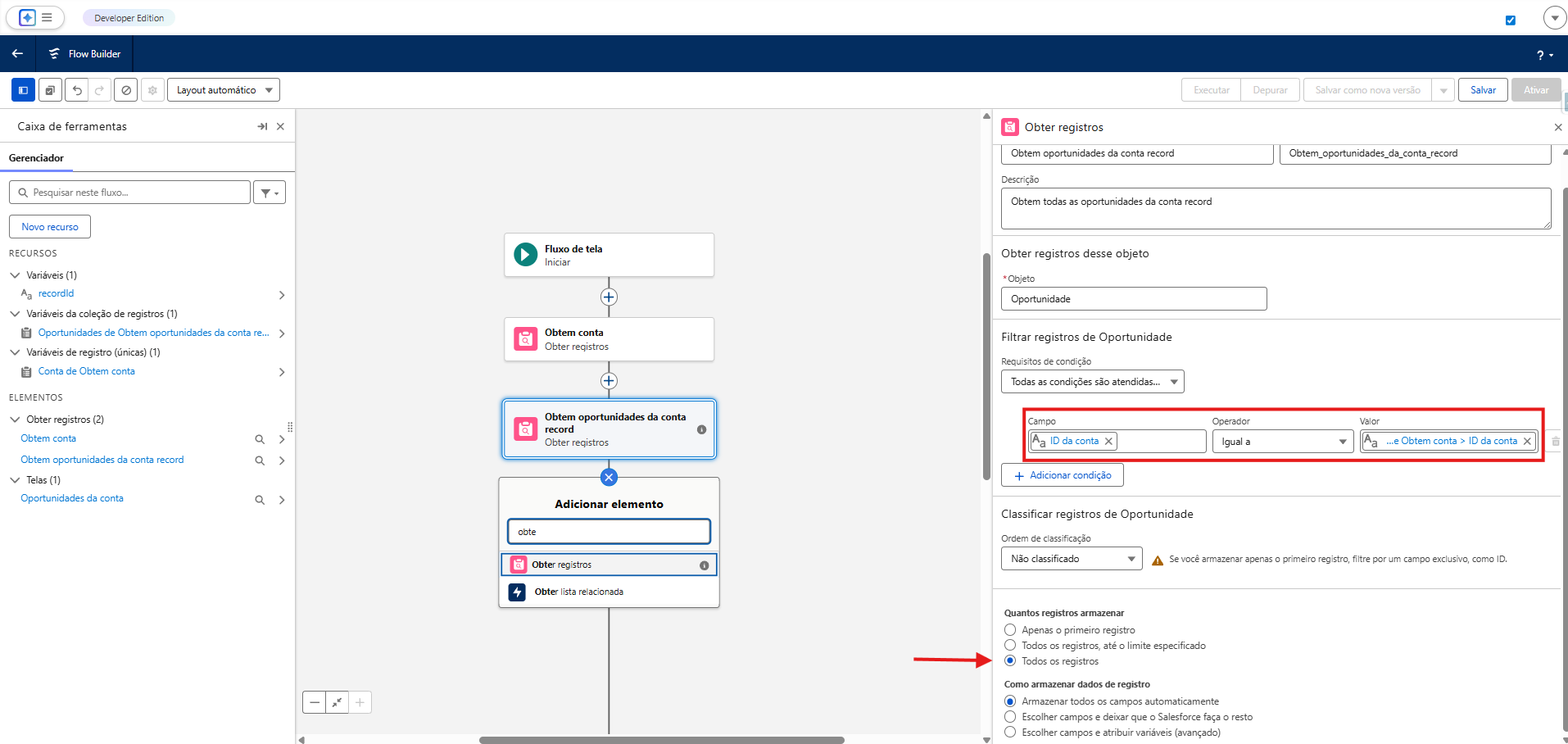The height and width of the screenshot is (744, 1568).
Task: Switch to the Gerenciador tab
Action: tap(36, 157)
